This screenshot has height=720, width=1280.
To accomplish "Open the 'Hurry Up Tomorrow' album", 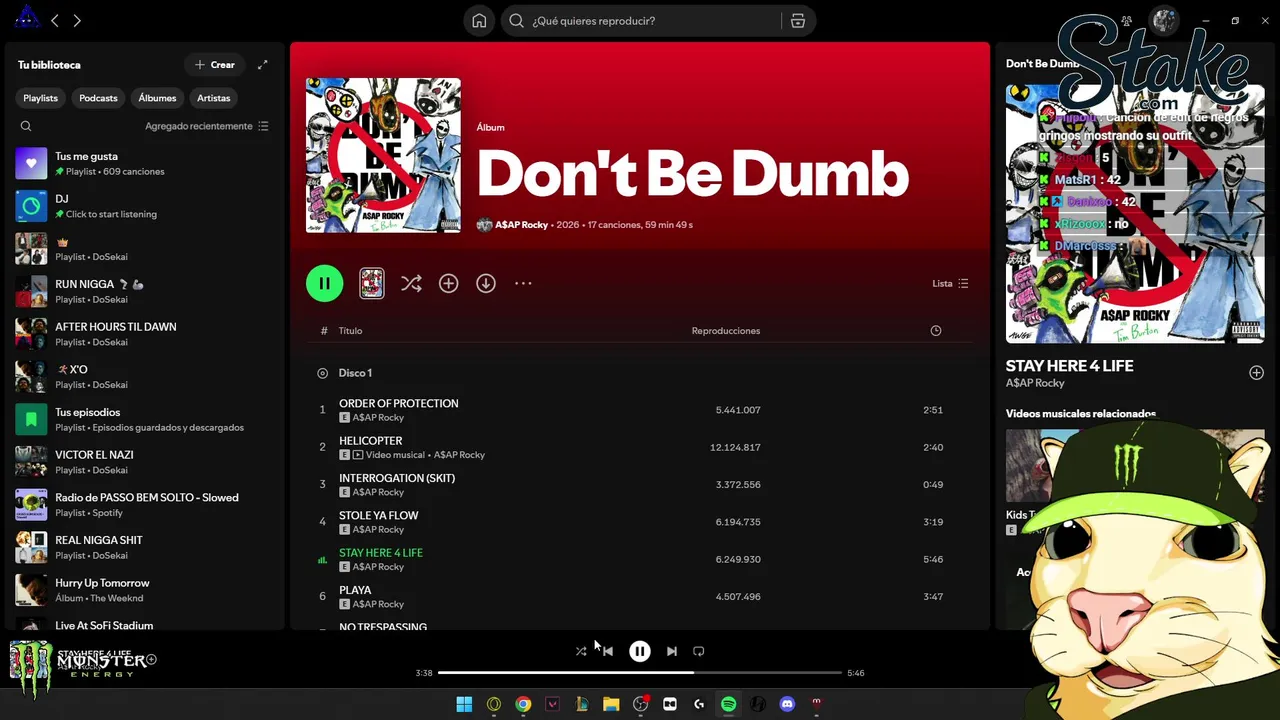I will point(144,590).
